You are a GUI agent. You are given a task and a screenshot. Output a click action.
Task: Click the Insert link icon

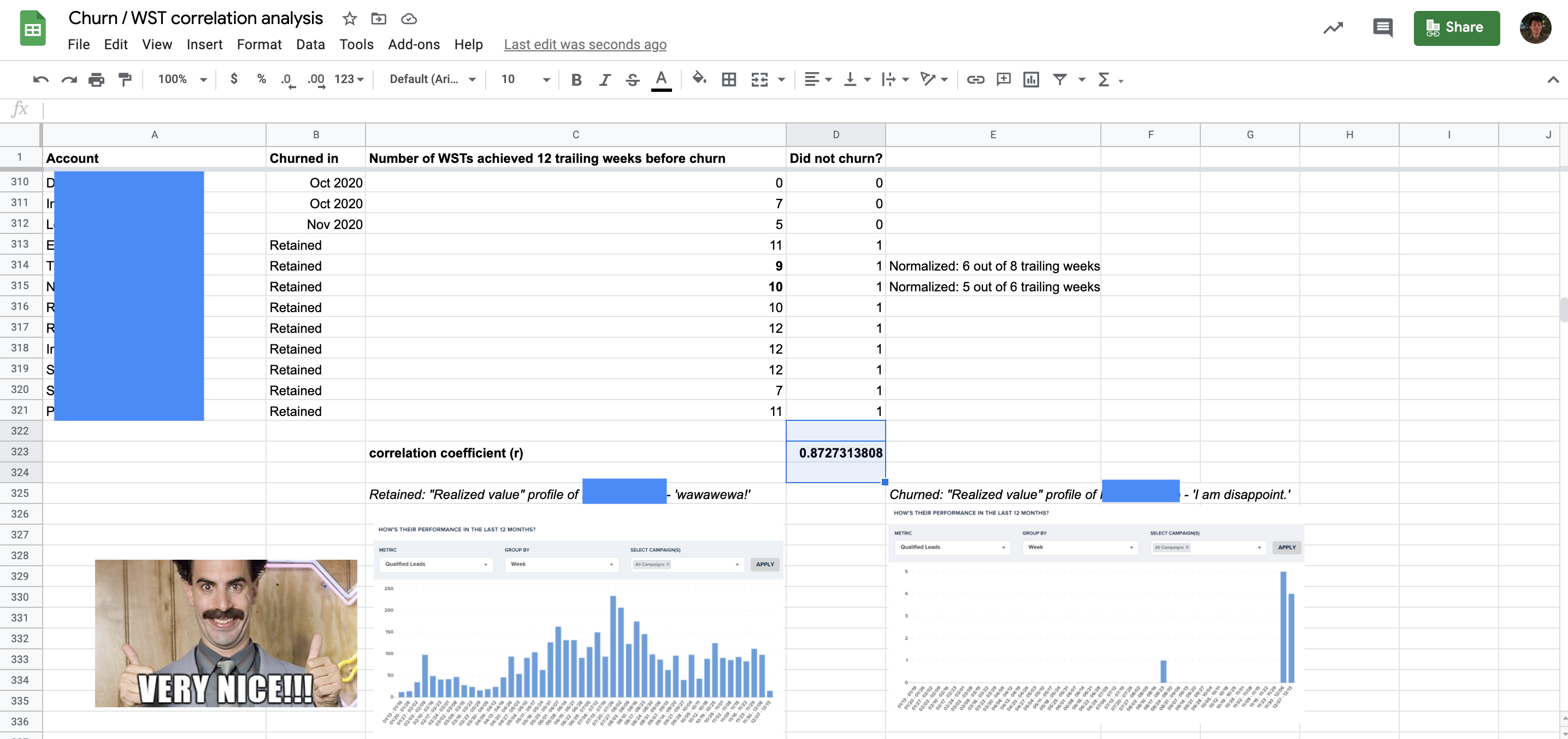click(x=976, y=79)
